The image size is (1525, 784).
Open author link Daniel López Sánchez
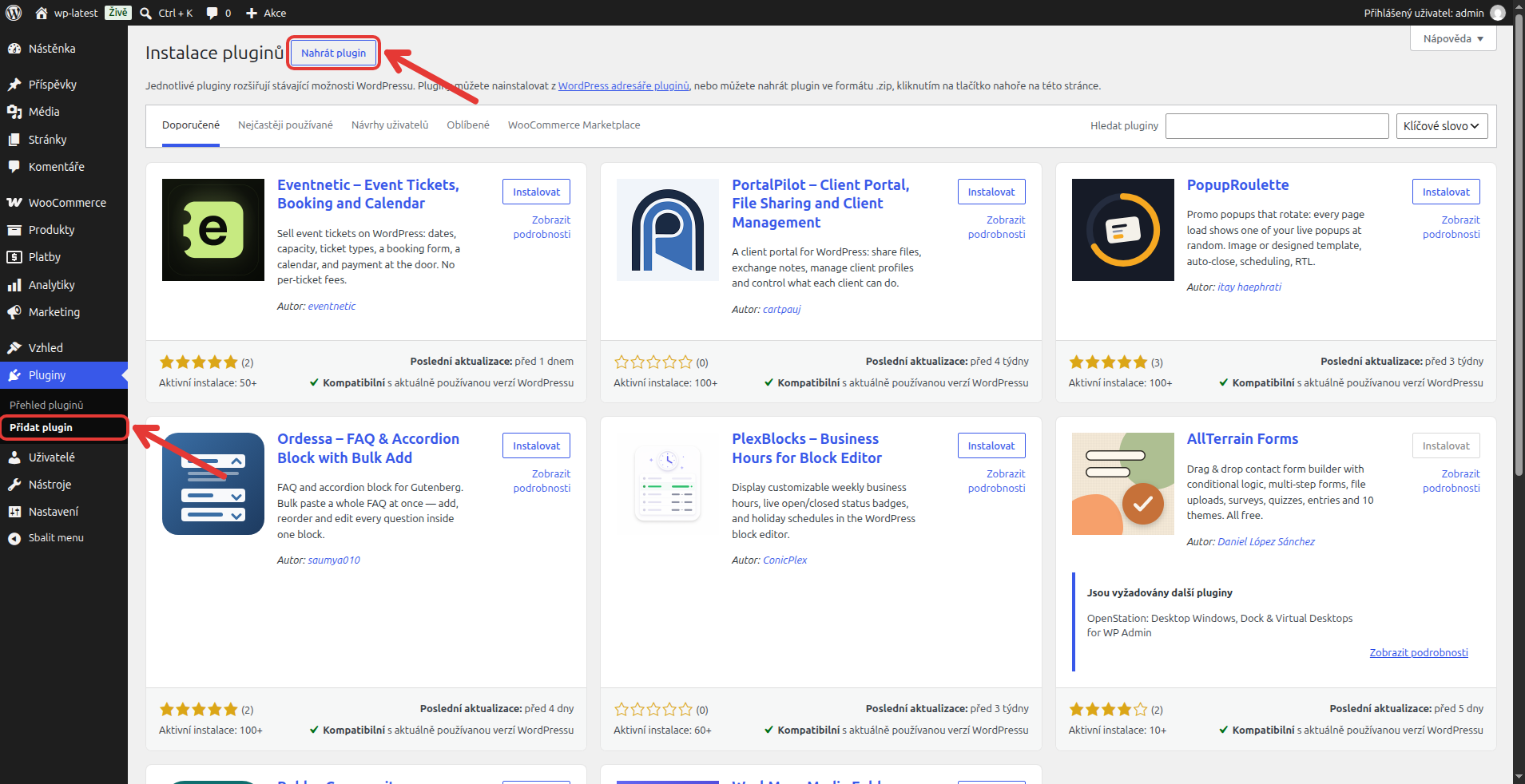[x=1266, y=541]
